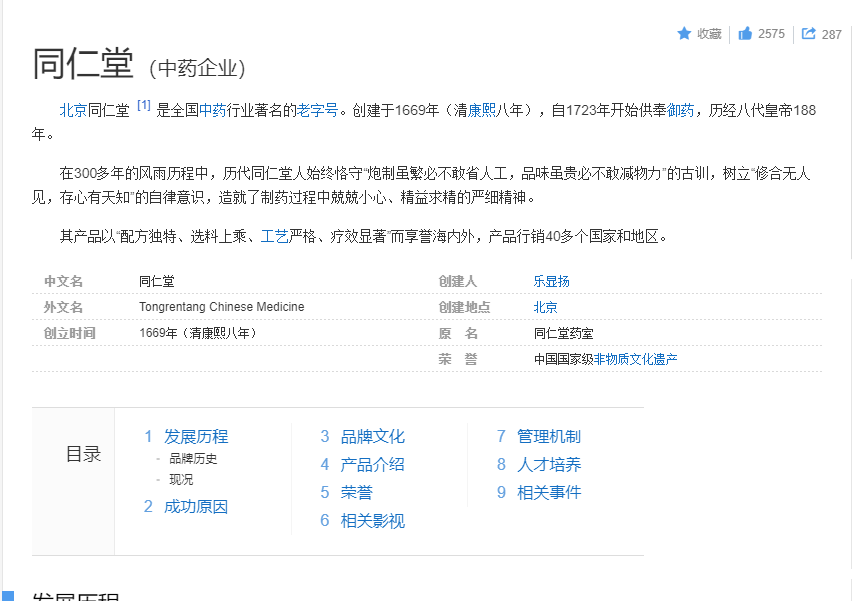Jump to 相关影视 section
The width and height of the screenshot is (852, 601).
pyautogui.click(x=372, y=520)
